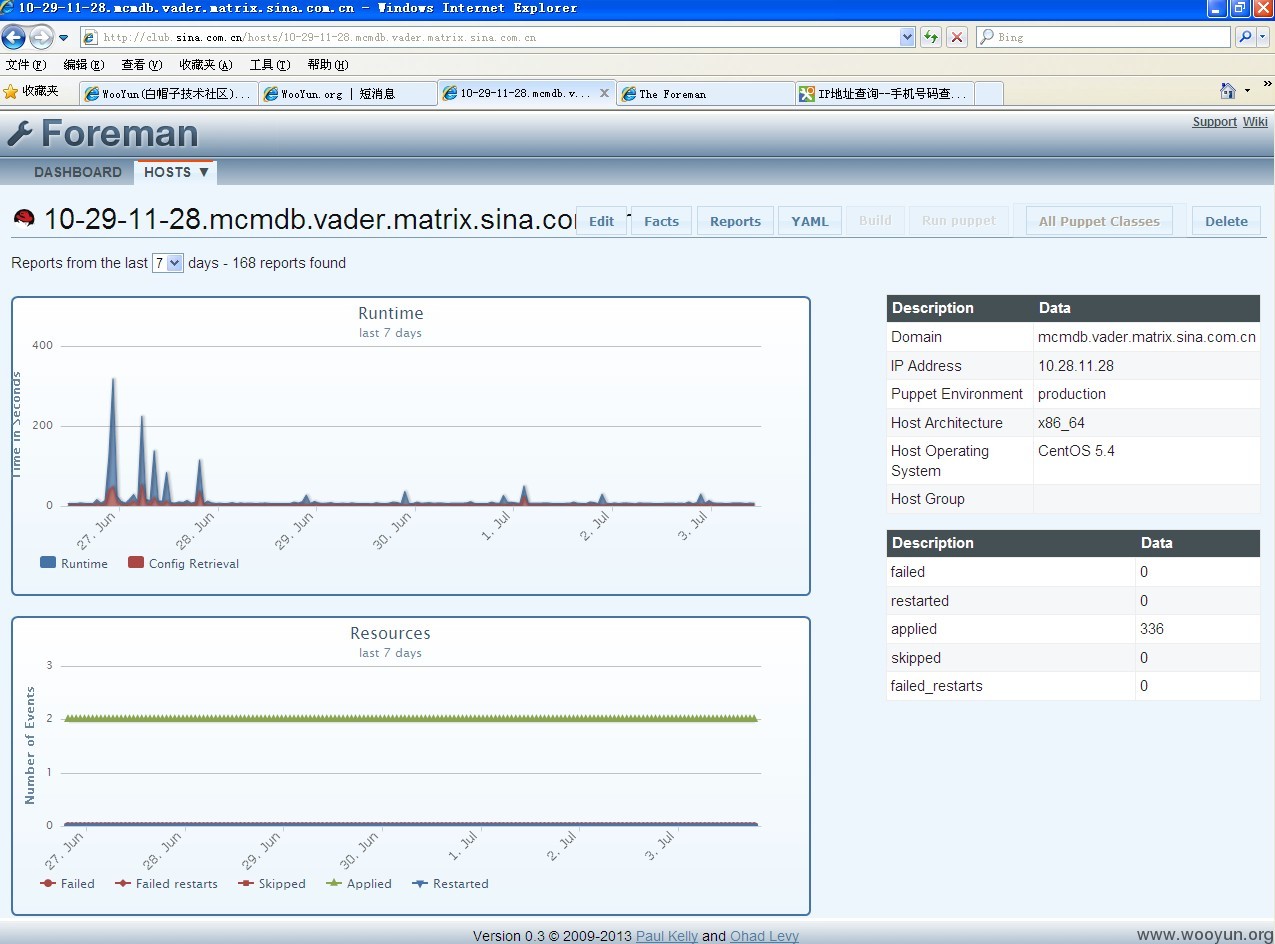
Task: Close the active 10-29-11-28.mcmdb tab
Action: tap(604, 93)
